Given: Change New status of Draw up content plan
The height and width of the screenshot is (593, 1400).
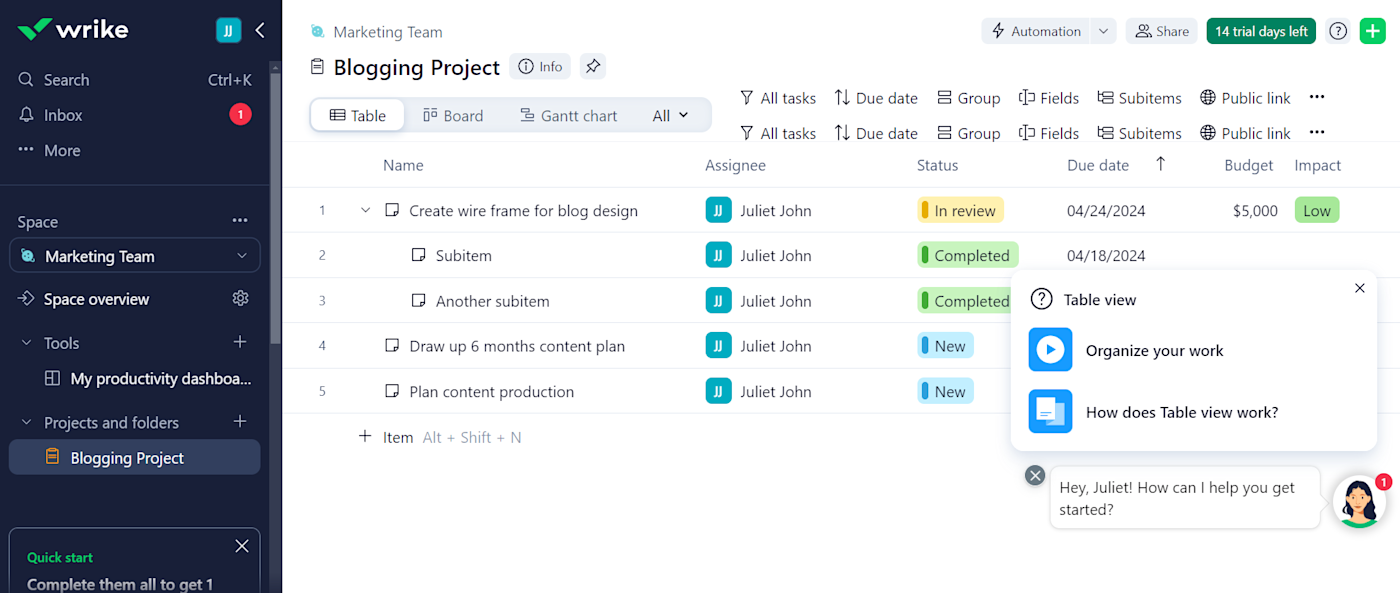Looking at the screenshot, I should pyautogui.click(x=945, y=346).
